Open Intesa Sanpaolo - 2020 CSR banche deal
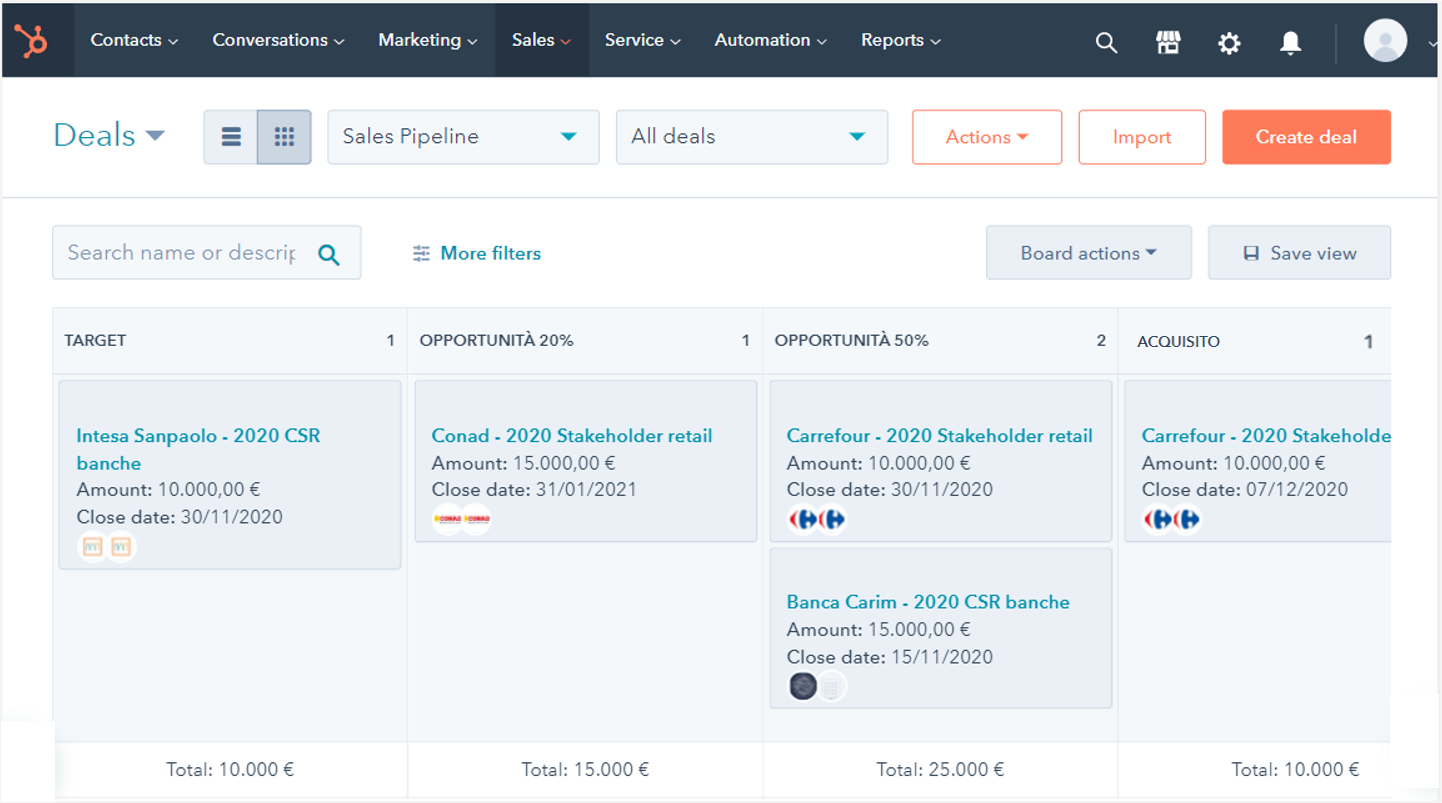Screen dimensions: 1442x803 [198, 449]
